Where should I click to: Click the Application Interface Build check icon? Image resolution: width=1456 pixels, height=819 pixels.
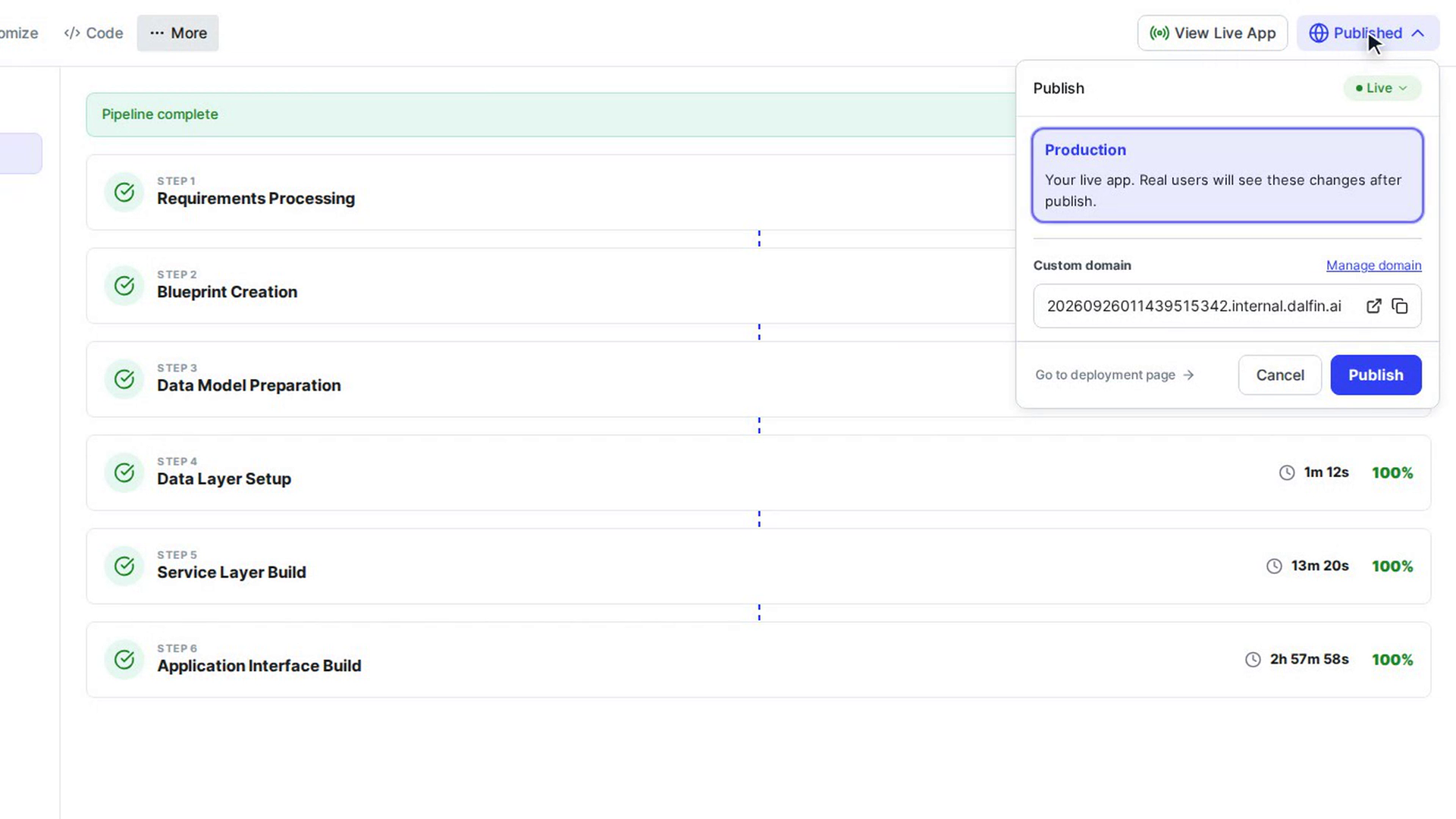[x=124, y=660]
